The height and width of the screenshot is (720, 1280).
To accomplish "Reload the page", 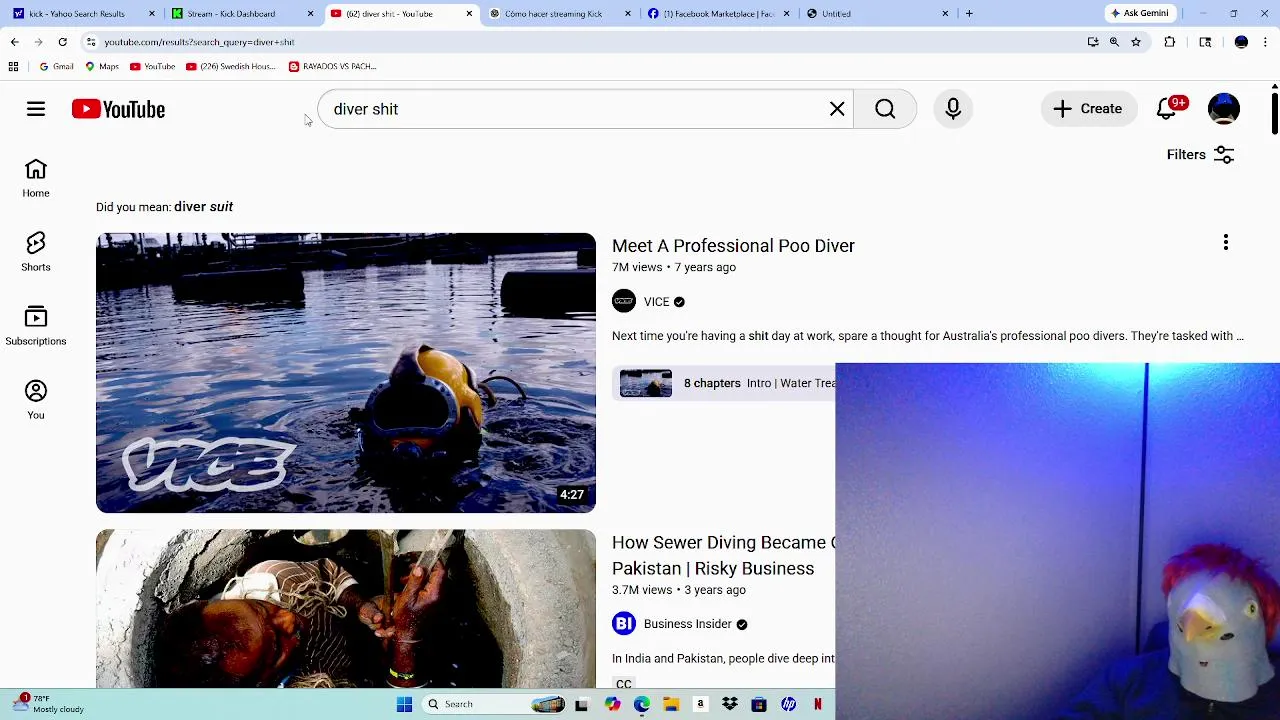I will [62, 42].
